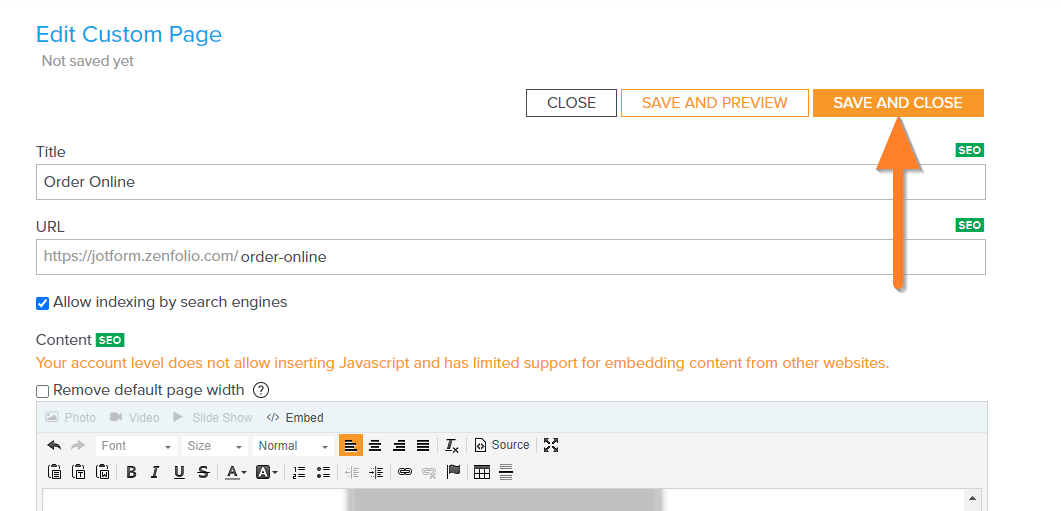Image resolution: width=1061 pixels, height=511 pixels.
Task: Open the Normal paragraph format dropdown
Action: coord(292,446)
